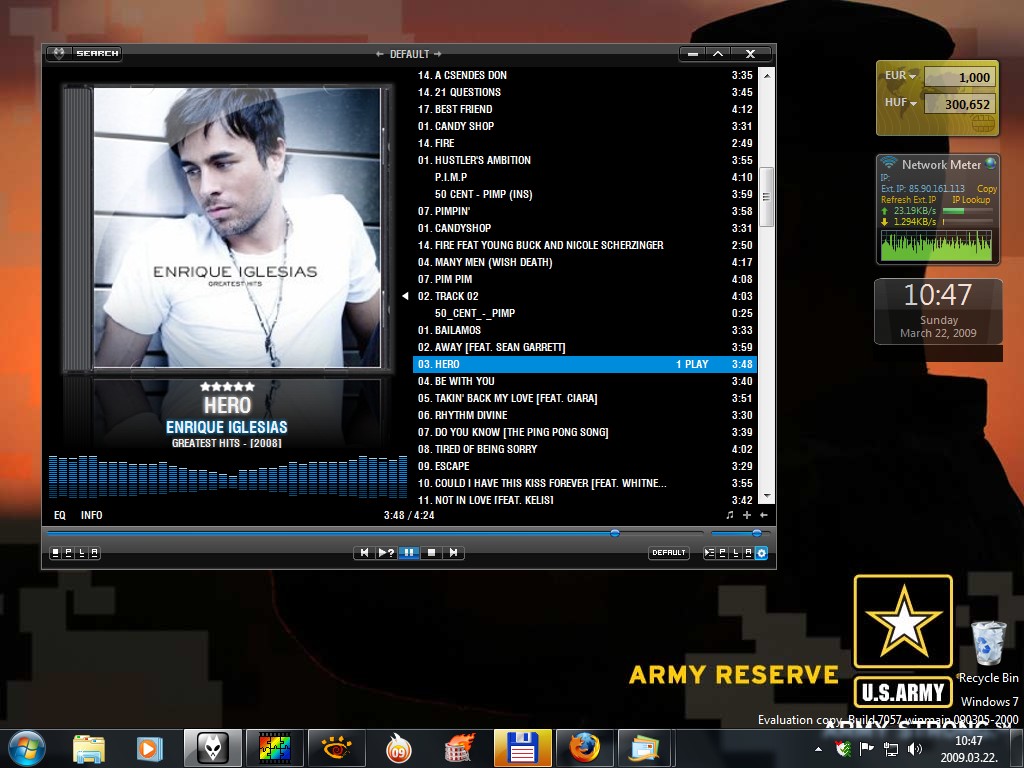Image resolution: width=1024 pixels, height=768 pixels.
Task: Show hidden system tray icons arrow
Action: pos(818,749)
